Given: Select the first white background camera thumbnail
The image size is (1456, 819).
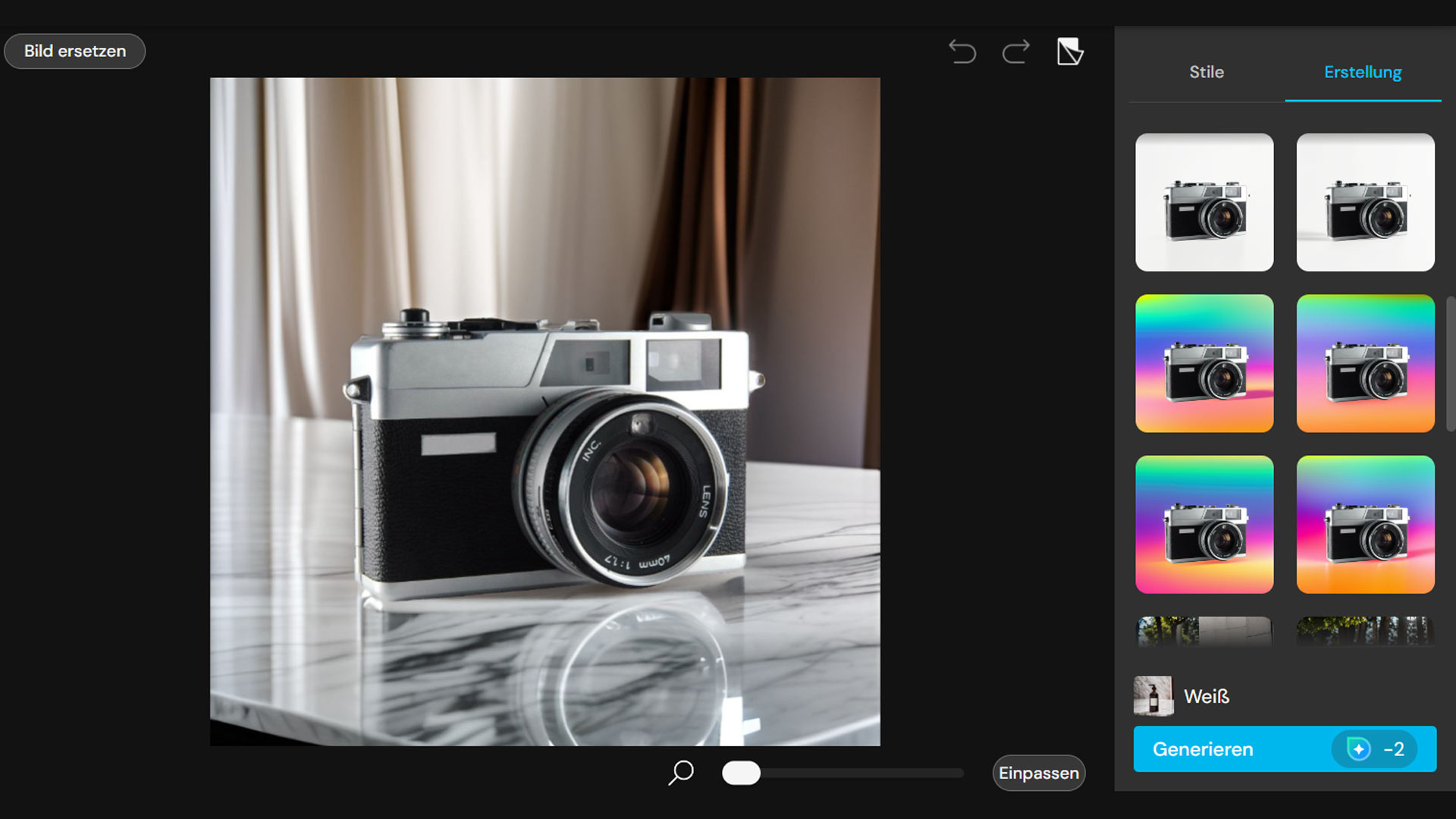Looking at the screenshot, I should [1204, 202].
